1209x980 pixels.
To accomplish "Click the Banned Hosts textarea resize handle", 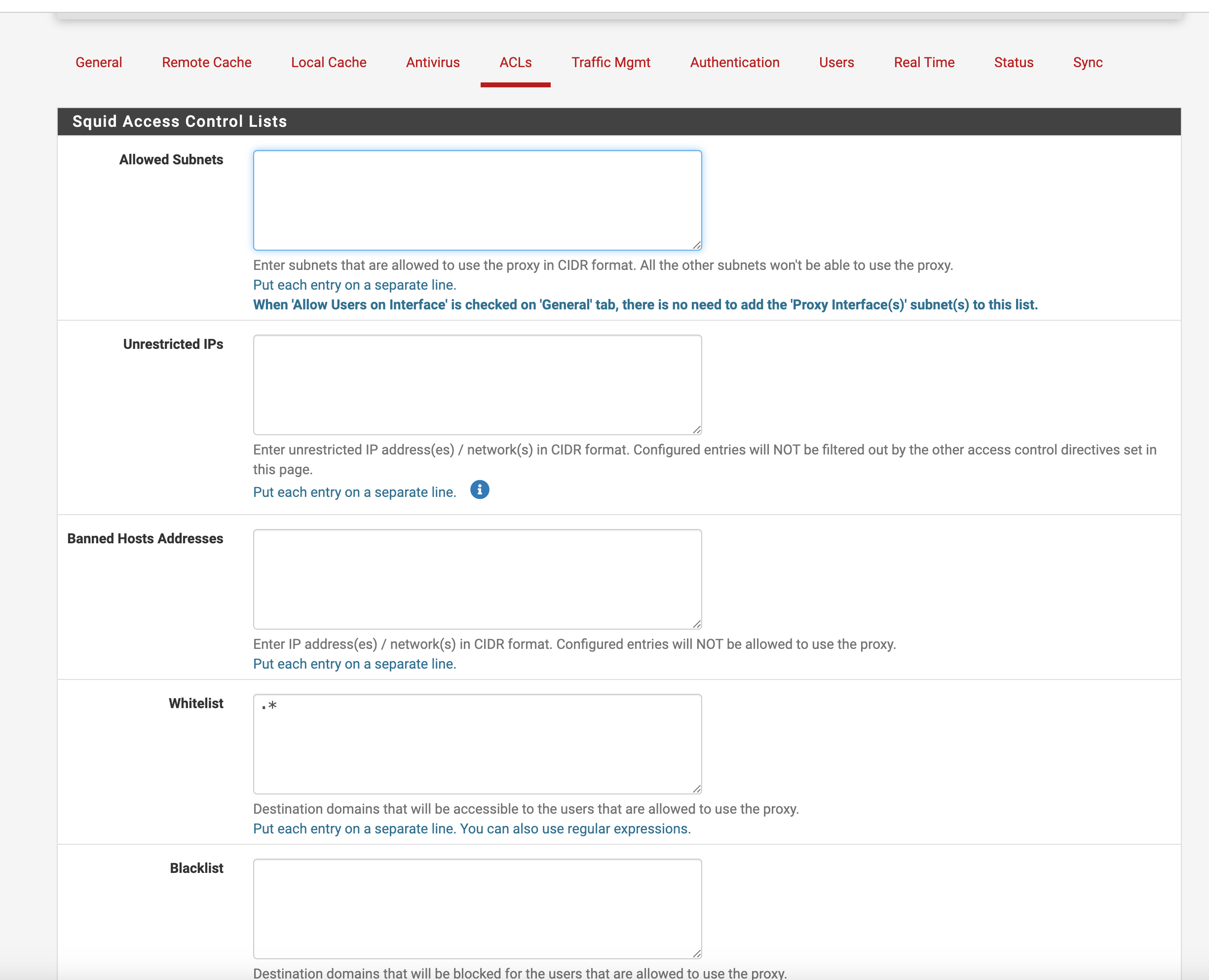I will [696, 624].
